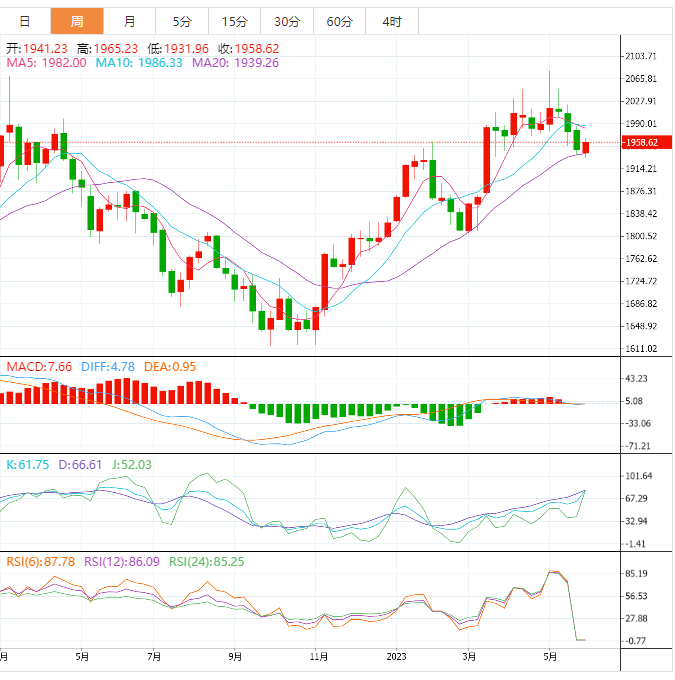The image size is (675, 680).
Task: Open the 月 monthly chart tab
Action: (130, 21)
